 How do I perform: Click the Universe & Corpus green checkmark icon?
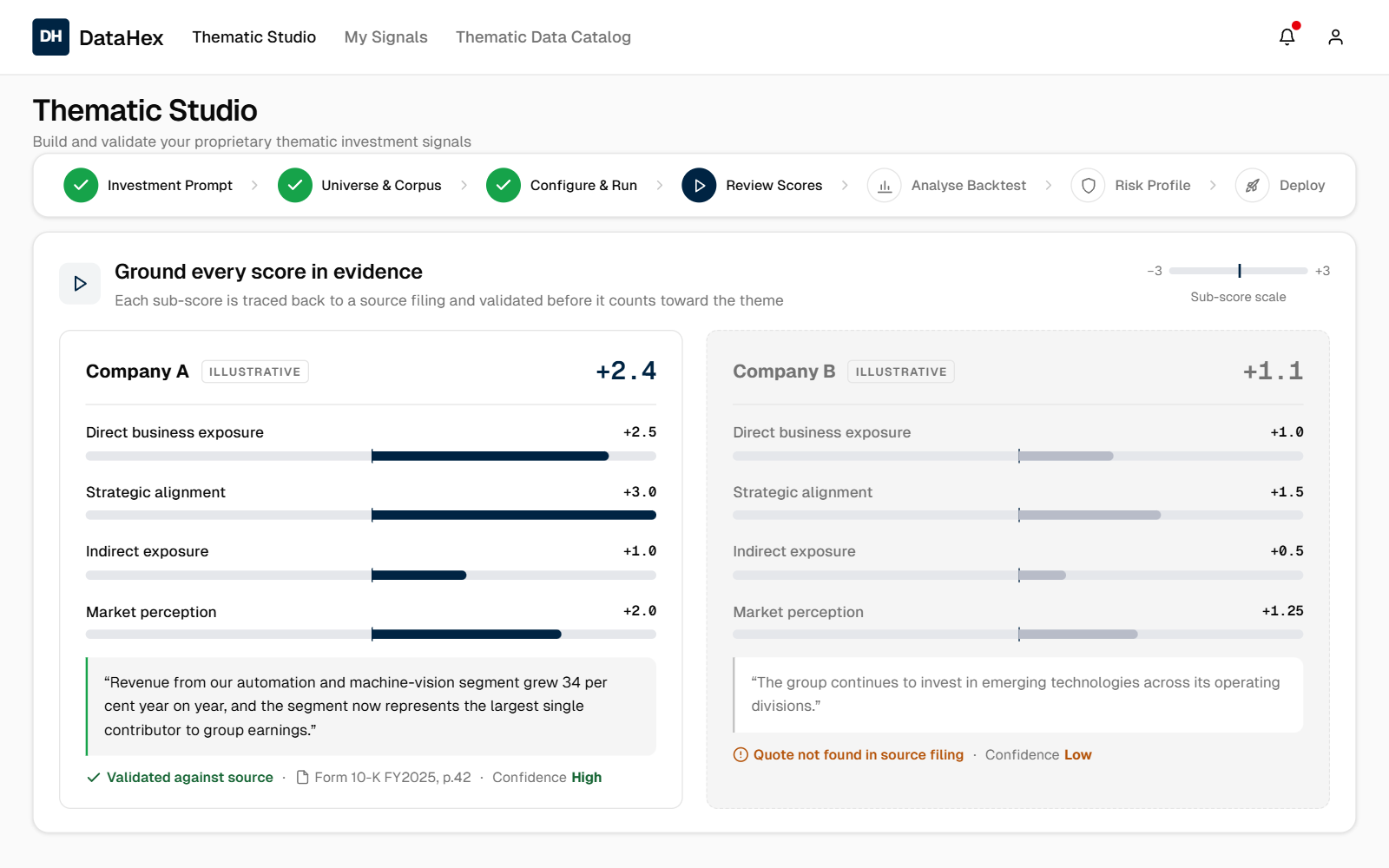click(x=295, y=185)
